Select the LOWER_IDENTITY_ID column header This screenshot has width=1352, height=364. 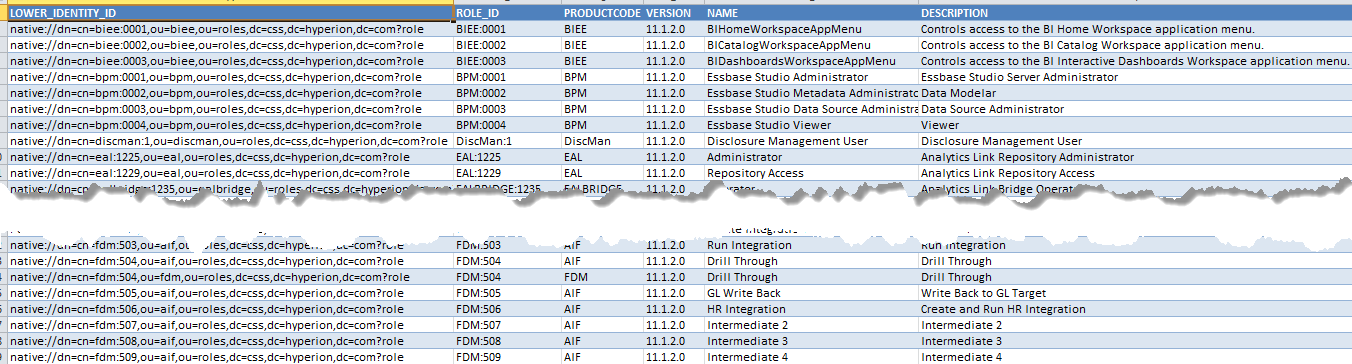230,14
